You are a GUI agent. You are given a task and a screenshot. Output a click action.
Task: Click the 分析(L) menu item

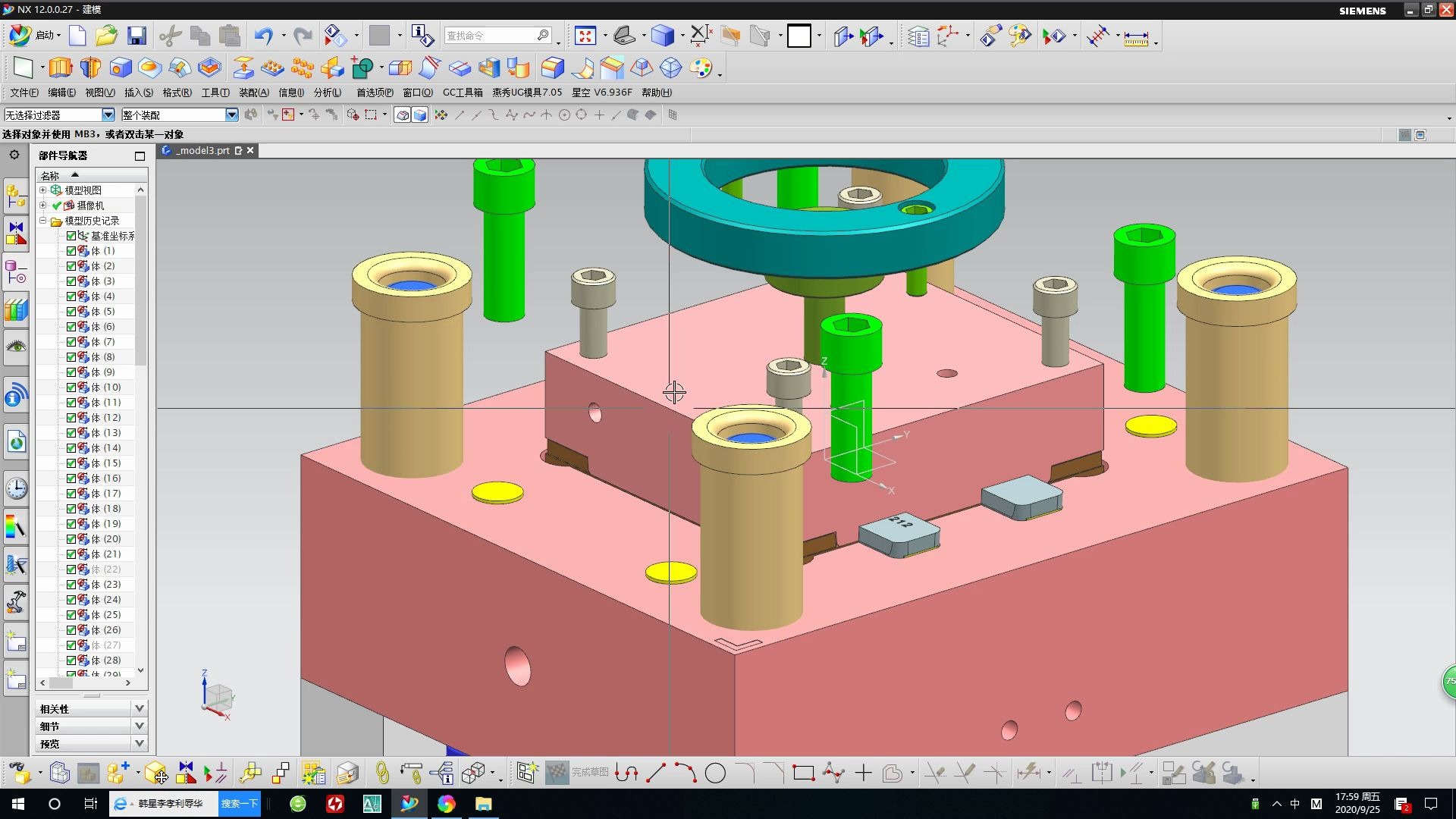(x=327, y=92)
